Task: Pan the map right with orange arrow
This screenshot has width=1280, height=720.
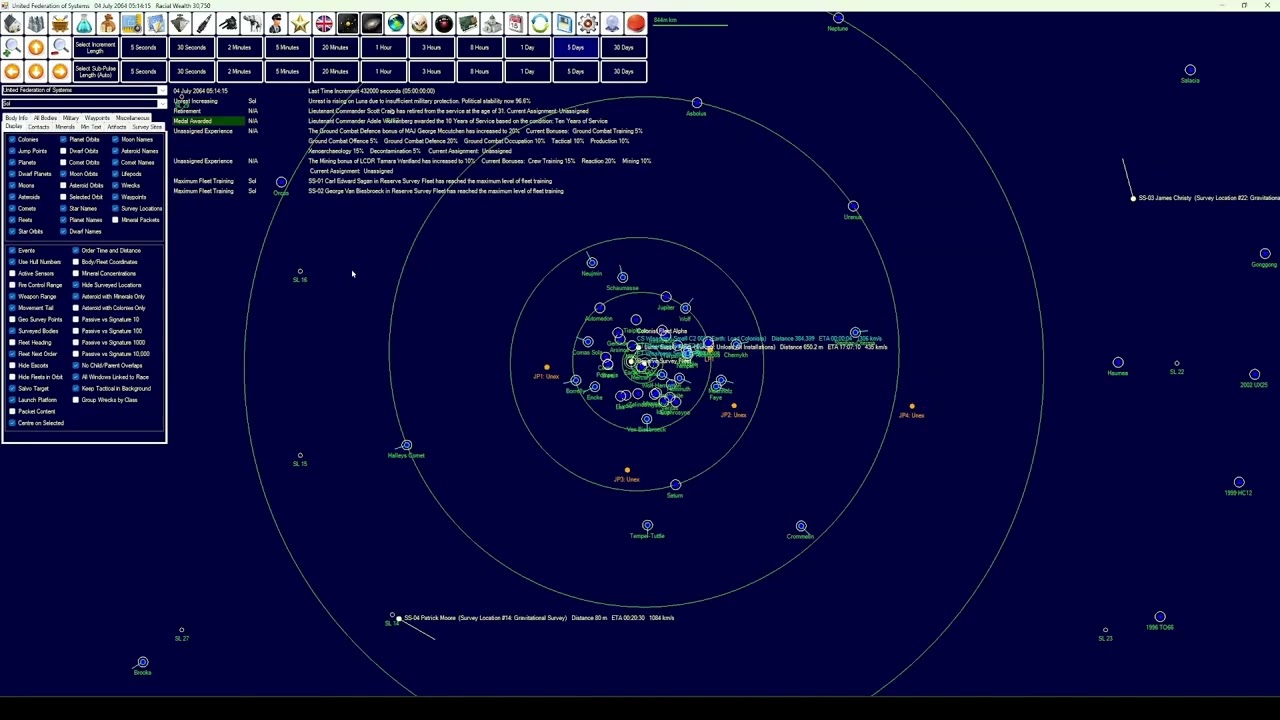Action: (60, 71)
